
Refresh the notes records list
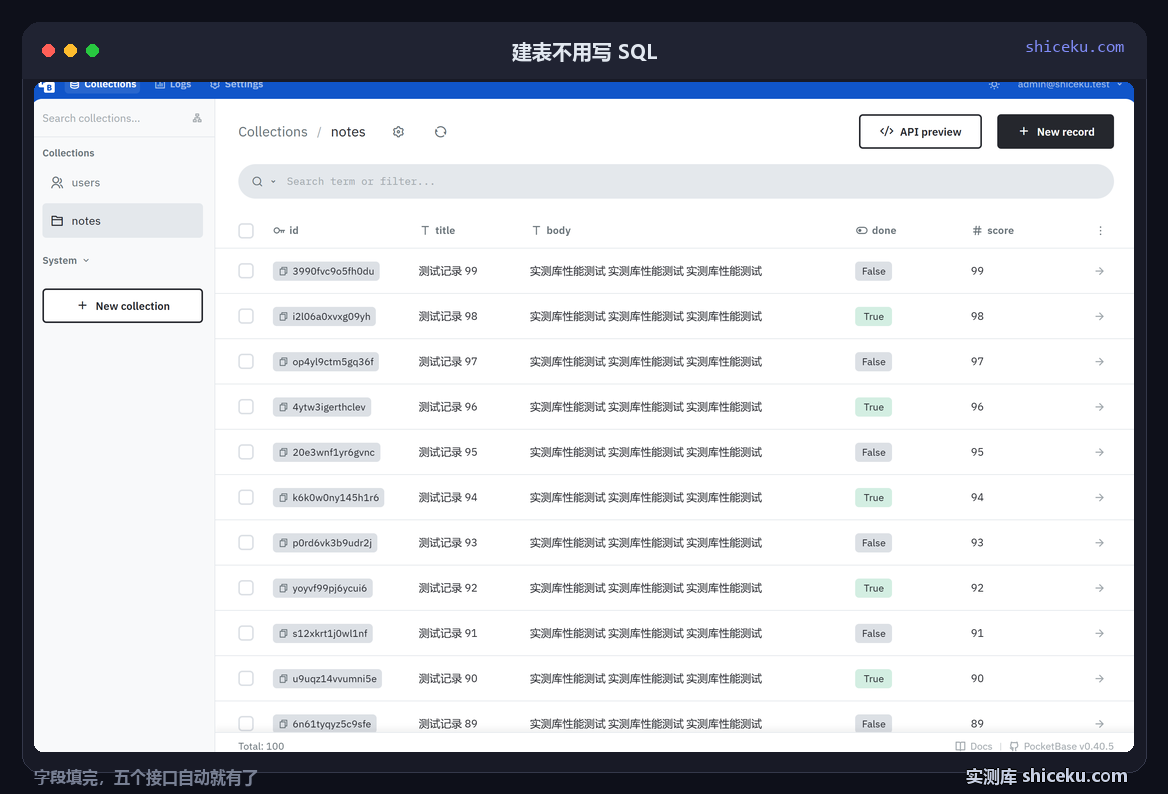point(440,132)
